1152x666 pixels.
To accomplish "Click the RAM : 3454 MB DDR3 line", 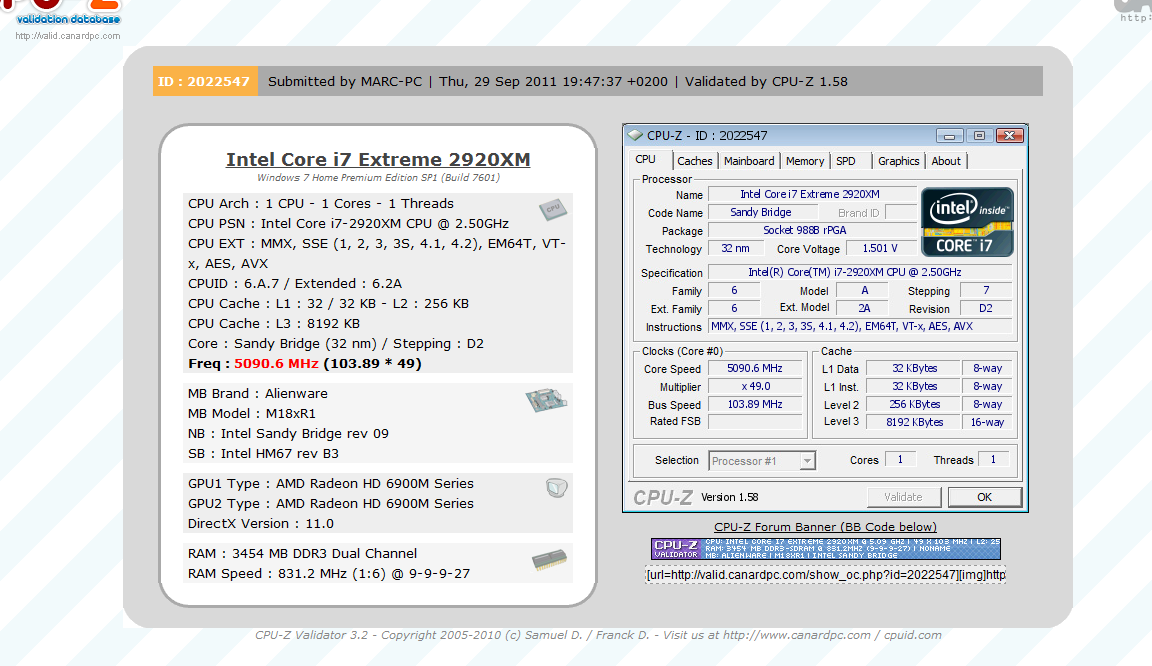I will point(303,554).
